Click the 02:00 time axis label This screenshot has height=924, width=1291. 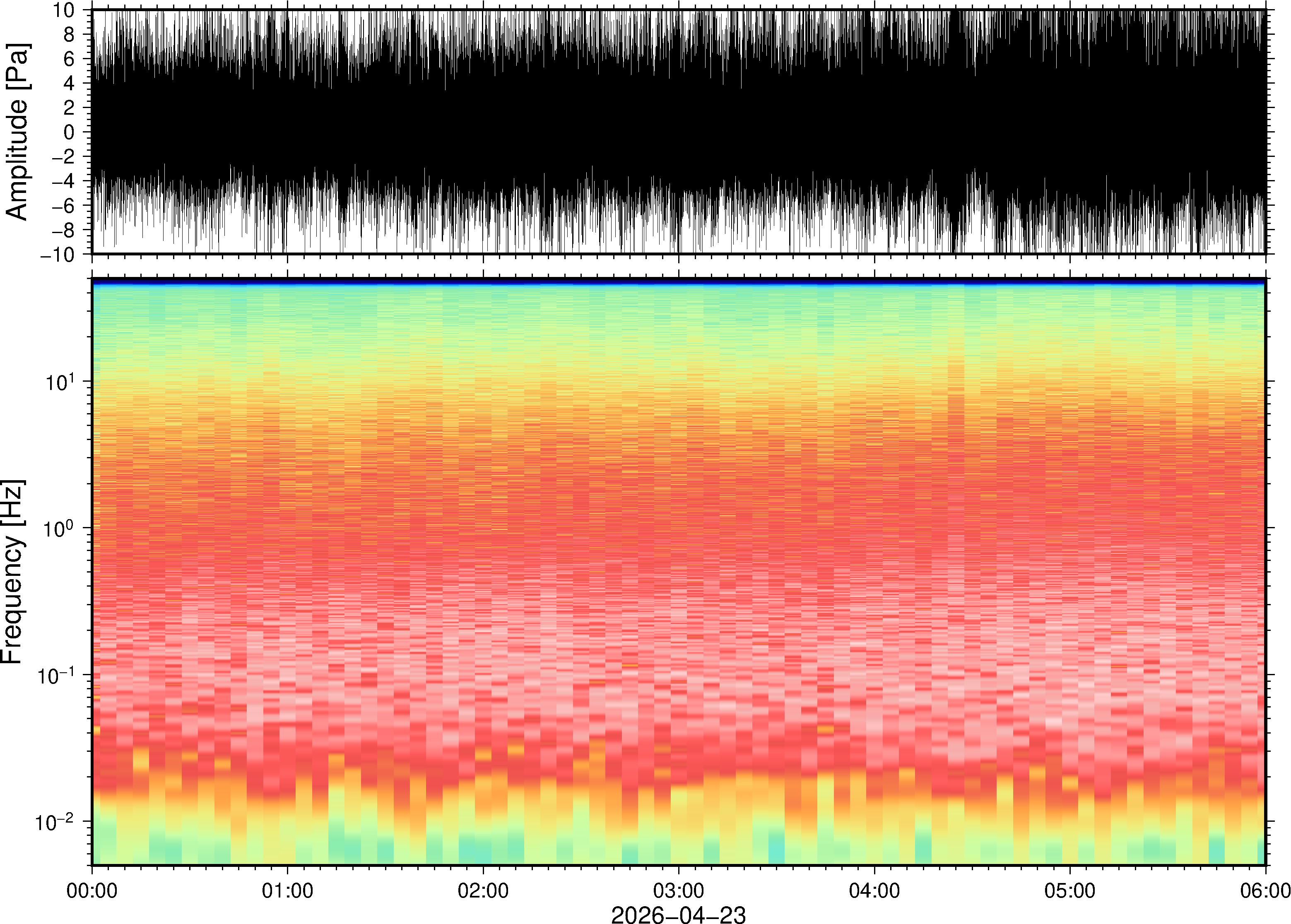tap(483, 890)
